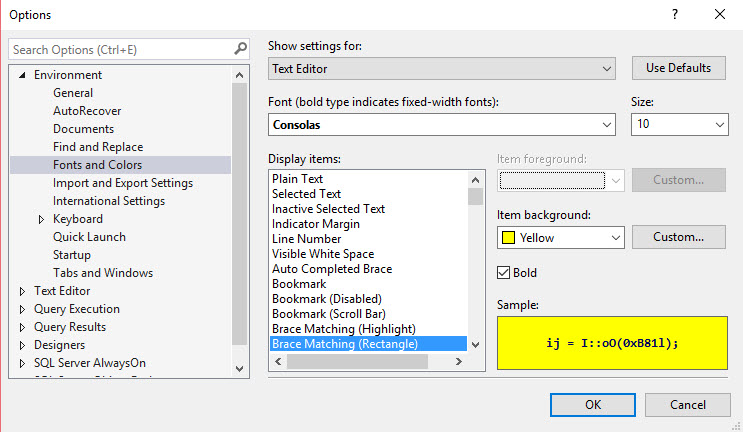The height and width of the screenshot is (432, 743).
Task: Select Import and Export Settings
Action: 123,183
